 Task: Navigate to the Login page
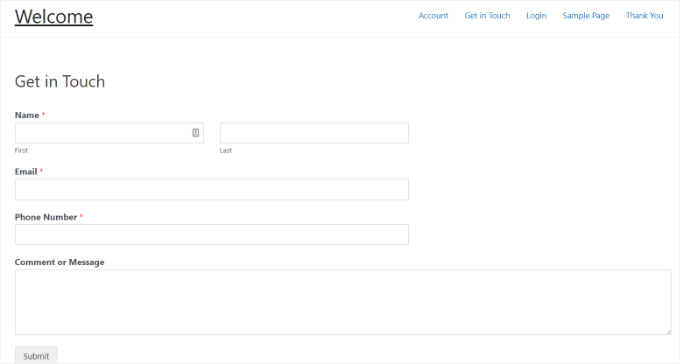tap(536, 16)
